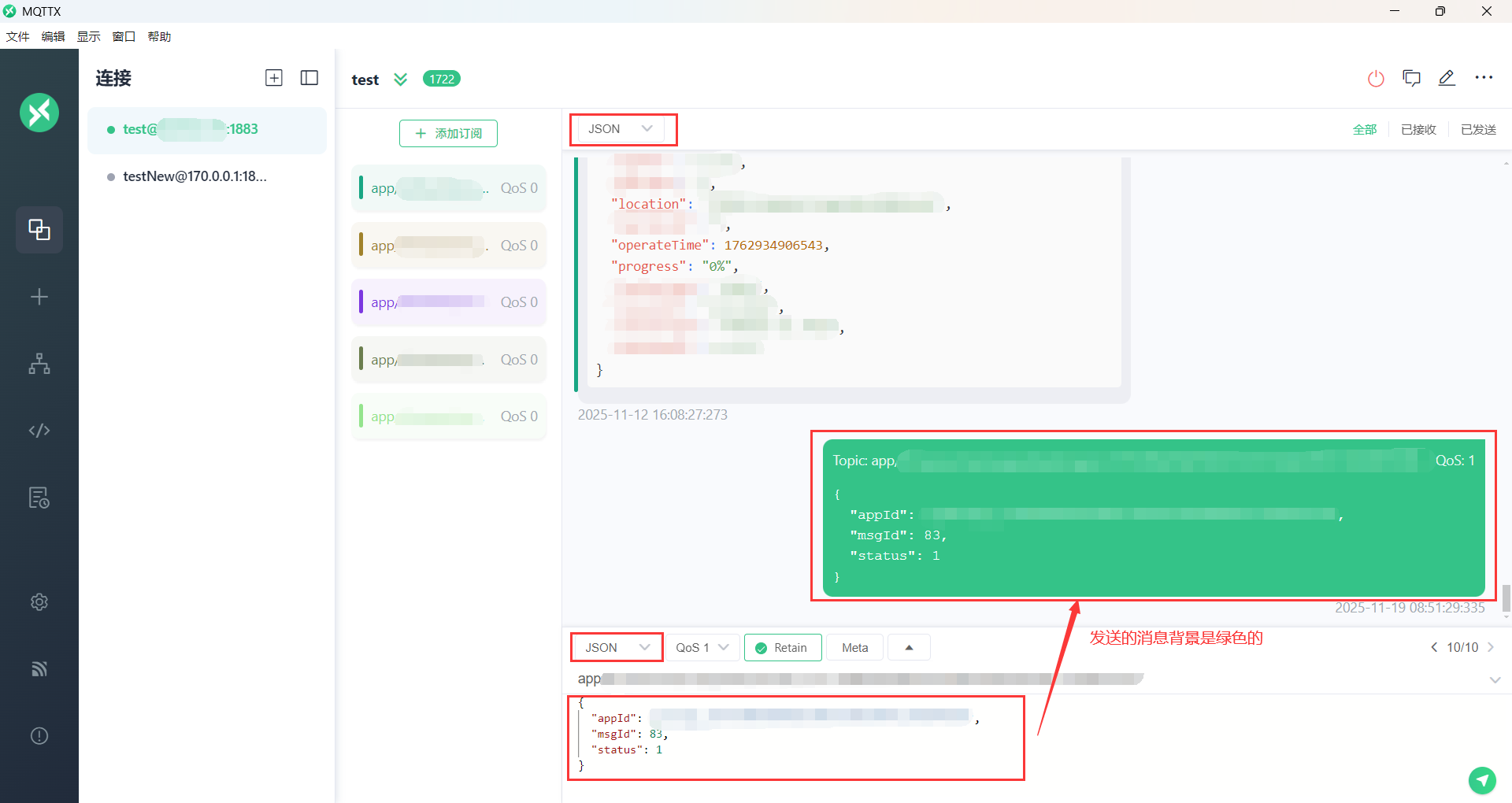1512x803 pixels.
Task: Edit the connection using the pencil icon
Action: click(1448, 79)
